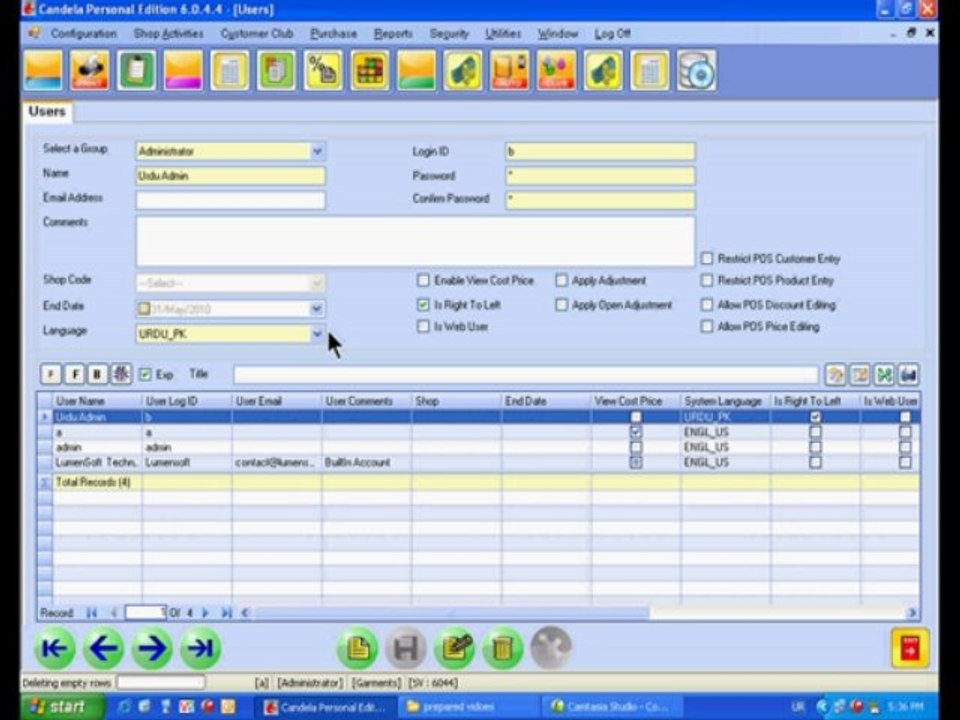Screen dimensions: 960x720
Task: Toggle the Exp checkbox above grid
Action: coord(145,374)
